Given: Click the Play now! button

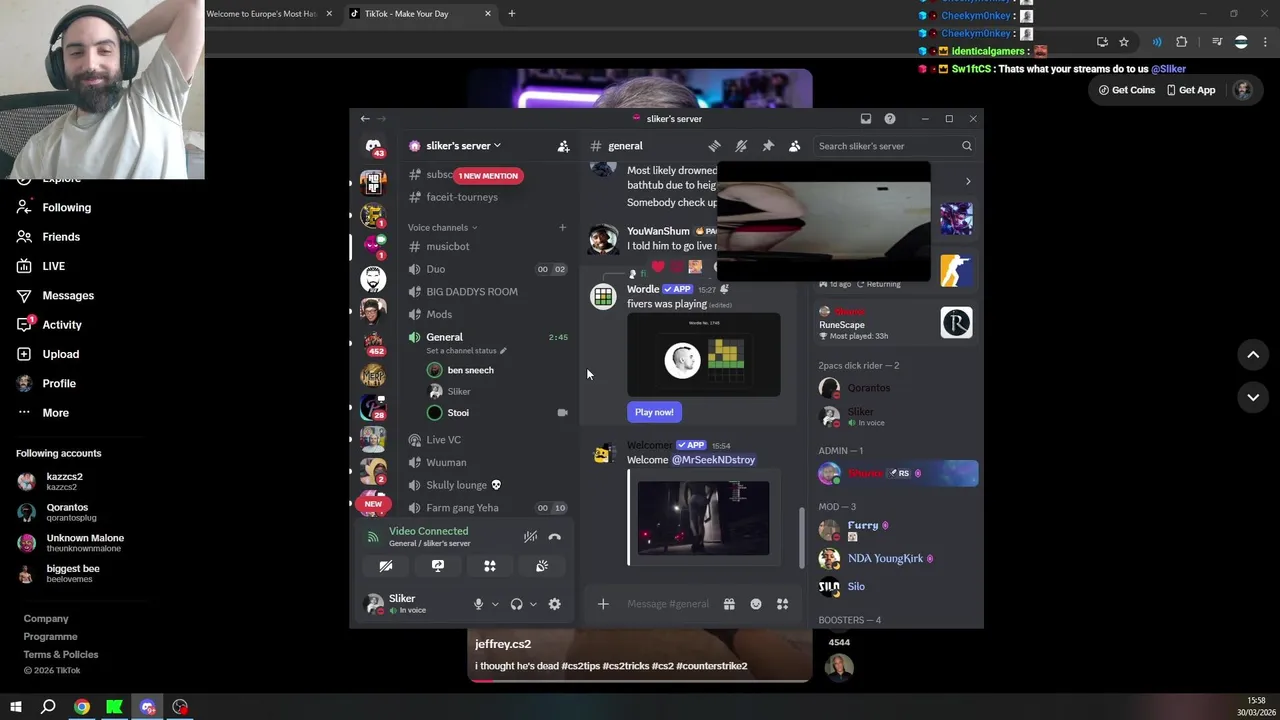Looking at the screenshot, I should pos(654,412).
